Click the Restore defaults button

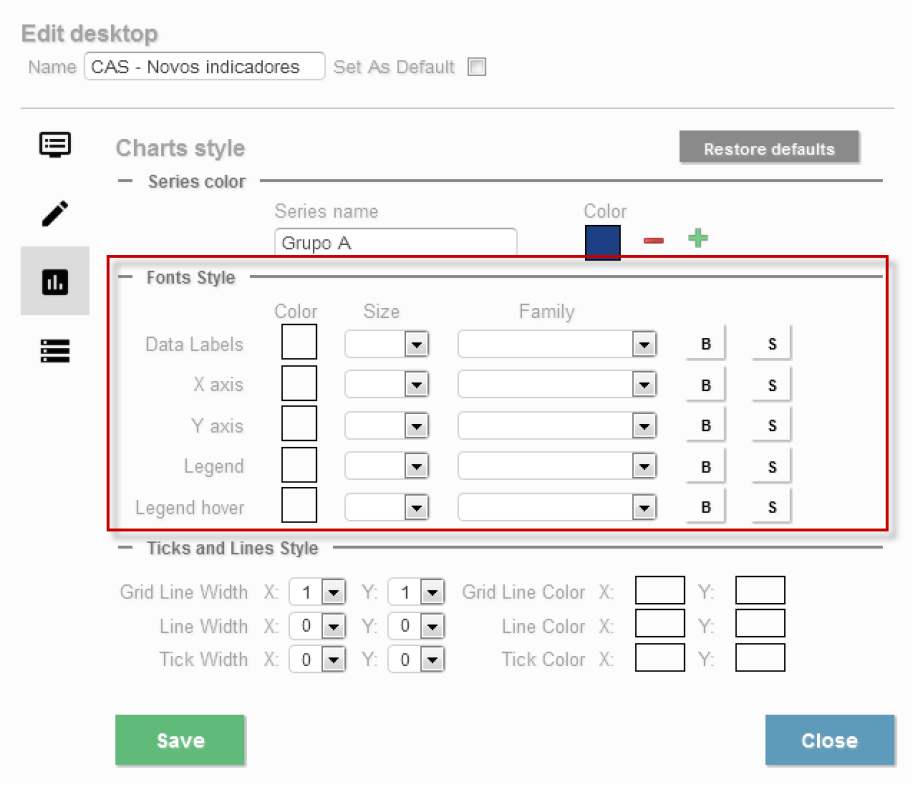[x=769, y=149]
